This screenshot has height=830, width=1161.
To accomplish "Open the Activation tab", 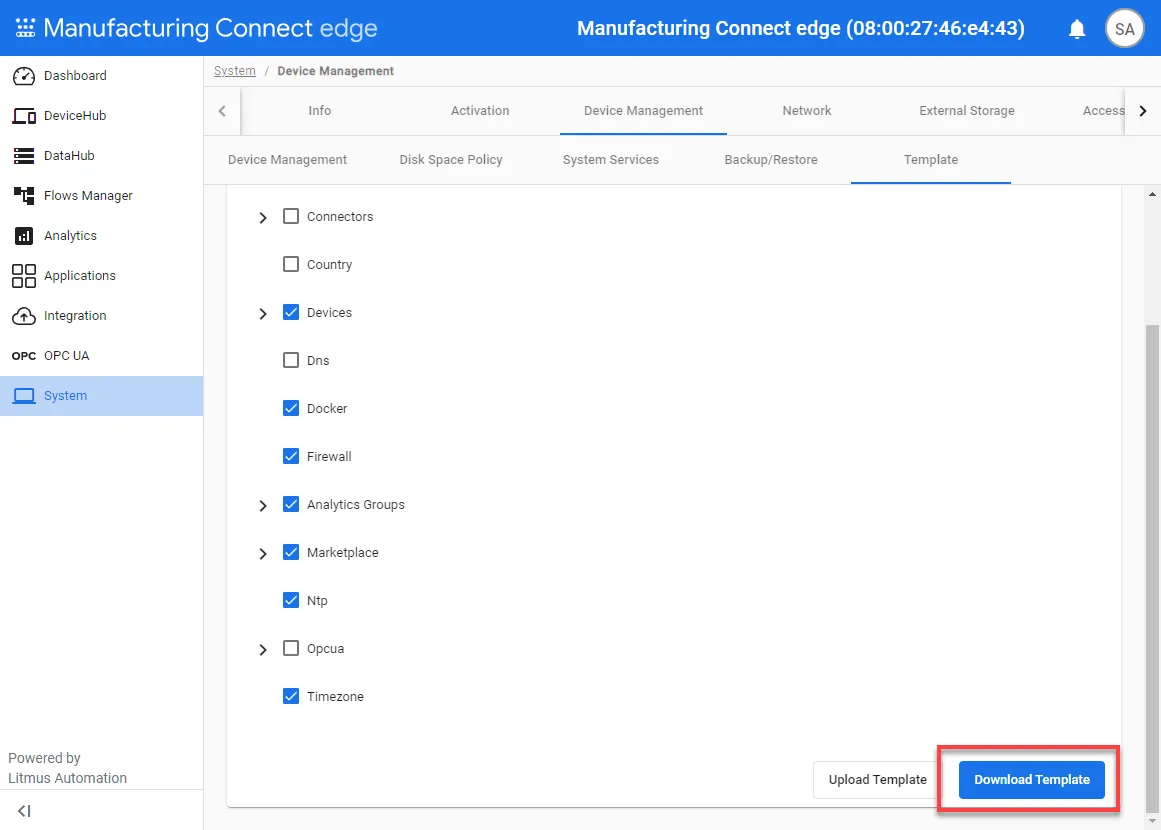I will (x=480, y=110).
